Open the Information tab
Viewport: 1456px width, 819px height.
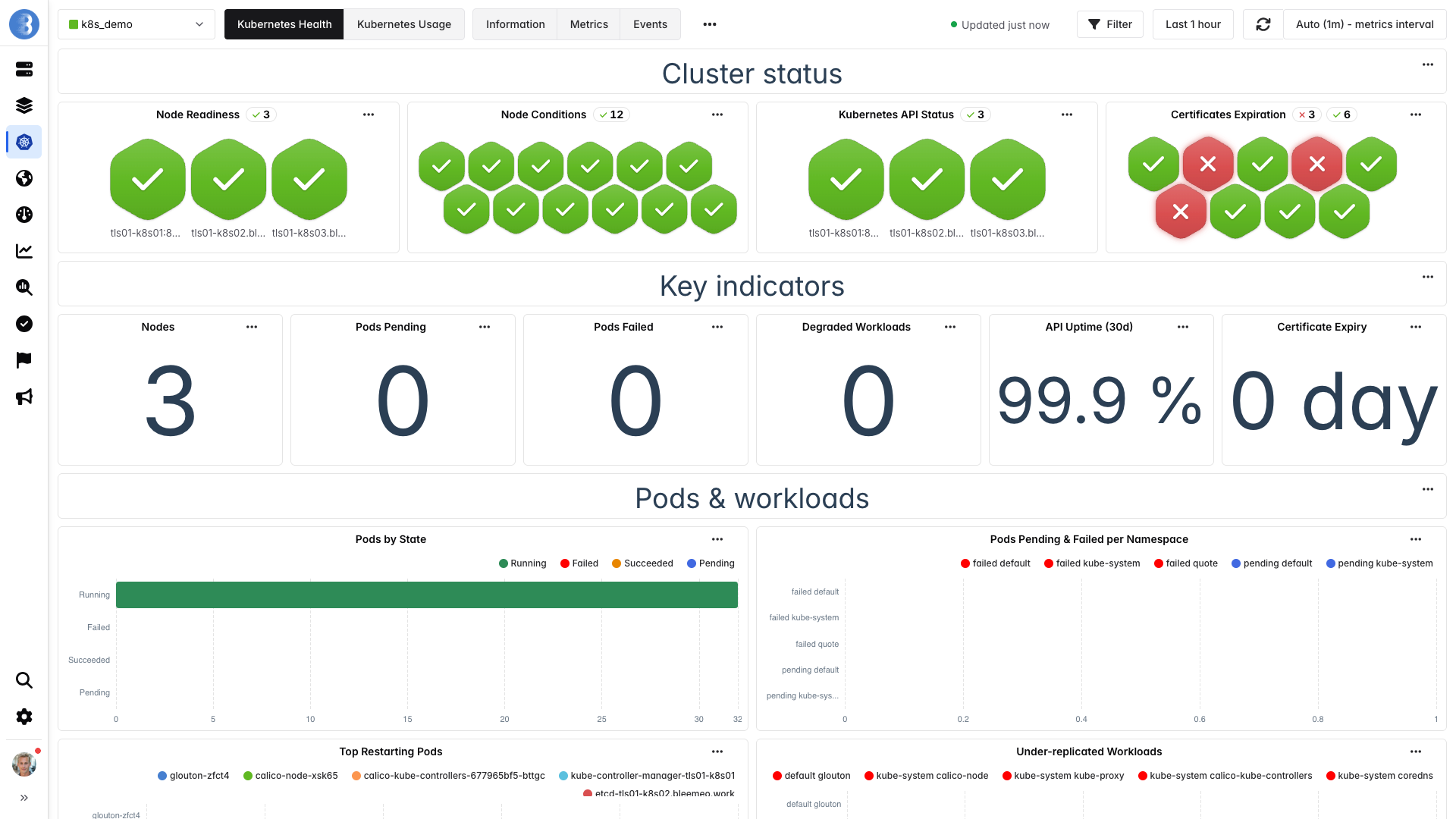click(515, 24)
